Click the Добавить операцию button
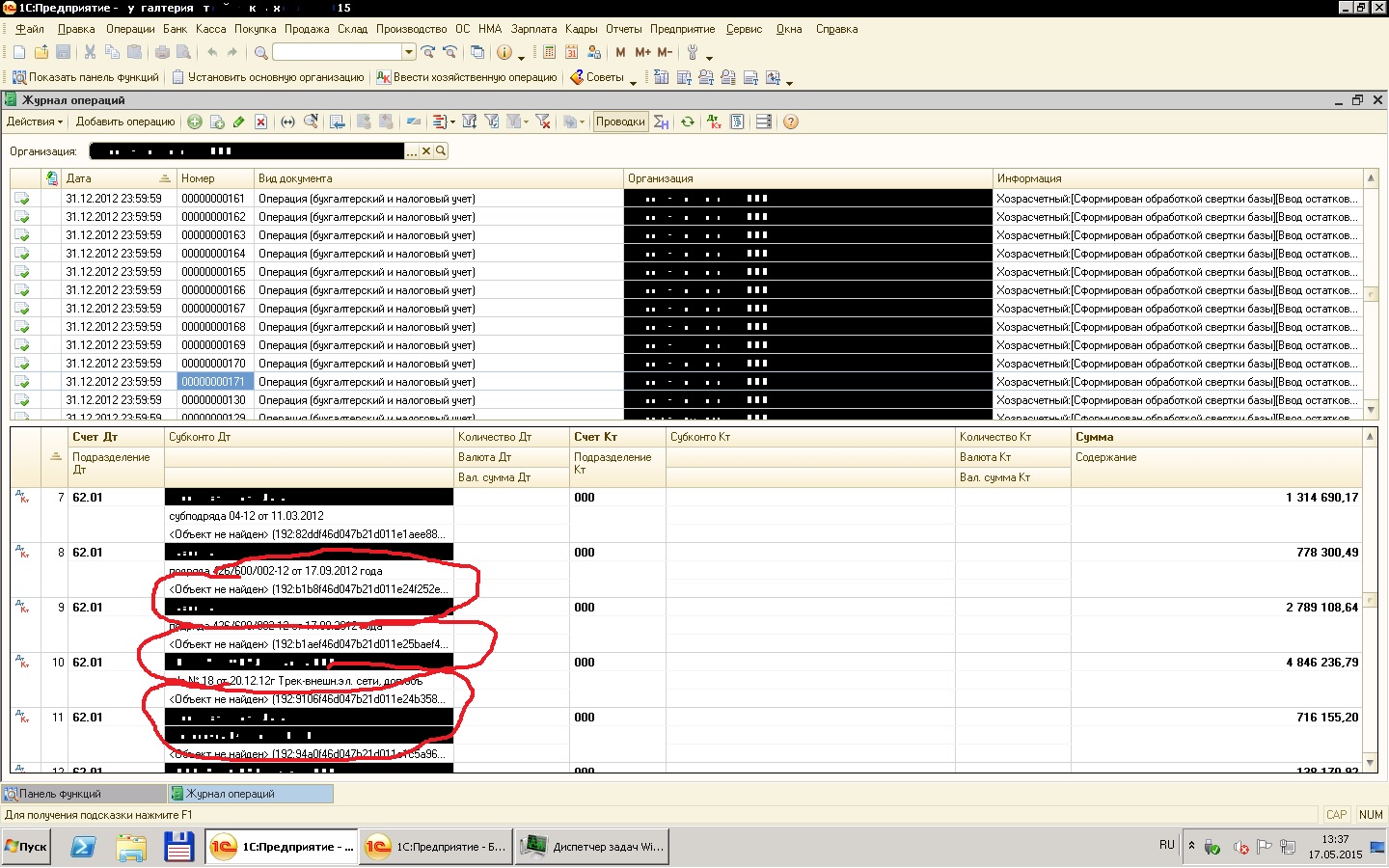The image size is (1389, 868). [125, 122]
